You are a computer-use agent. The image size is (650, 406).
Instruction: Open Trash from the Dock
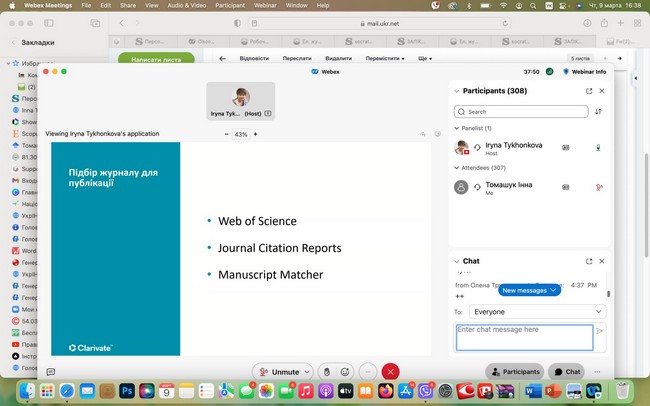pyautogui.click(x=622, y=391)
